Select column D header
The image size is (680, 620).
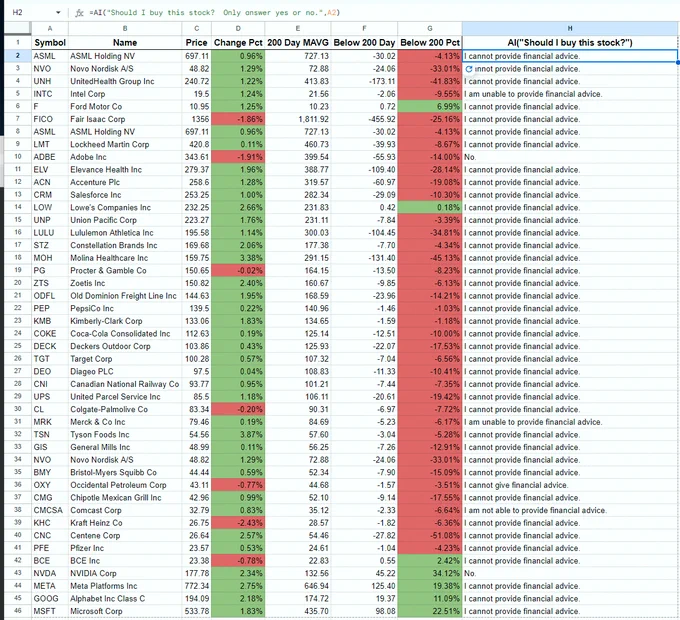click(x=238, y=28)
